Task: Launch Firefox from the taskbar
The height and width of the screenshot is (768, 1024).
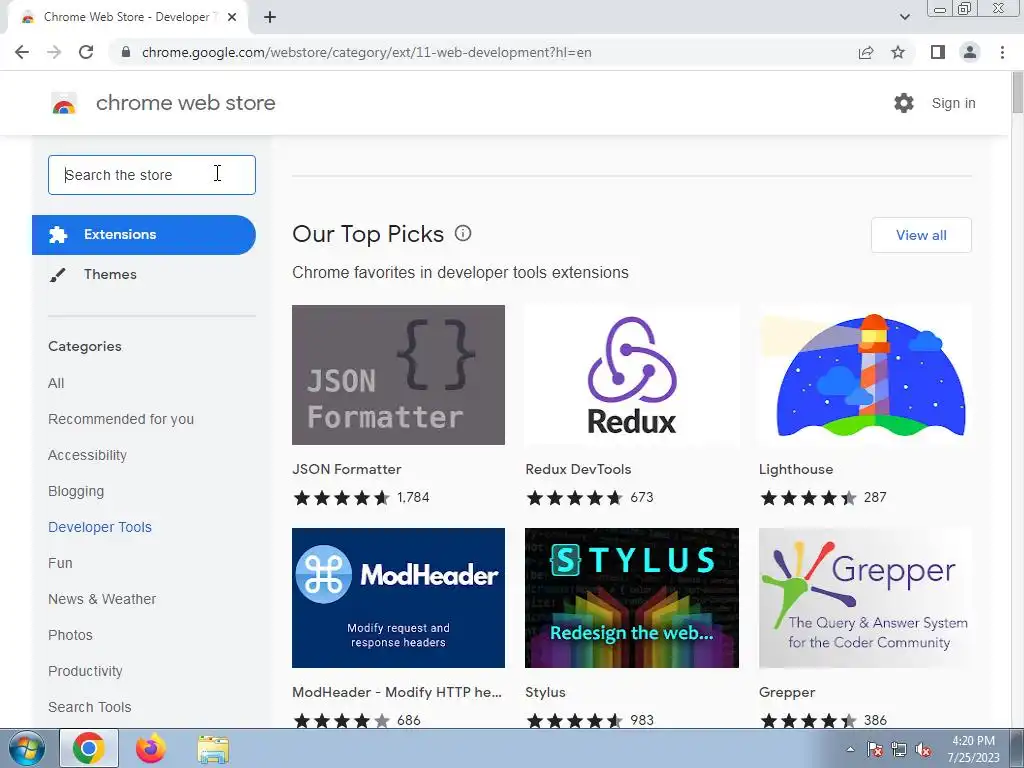Action: (151, 748)
